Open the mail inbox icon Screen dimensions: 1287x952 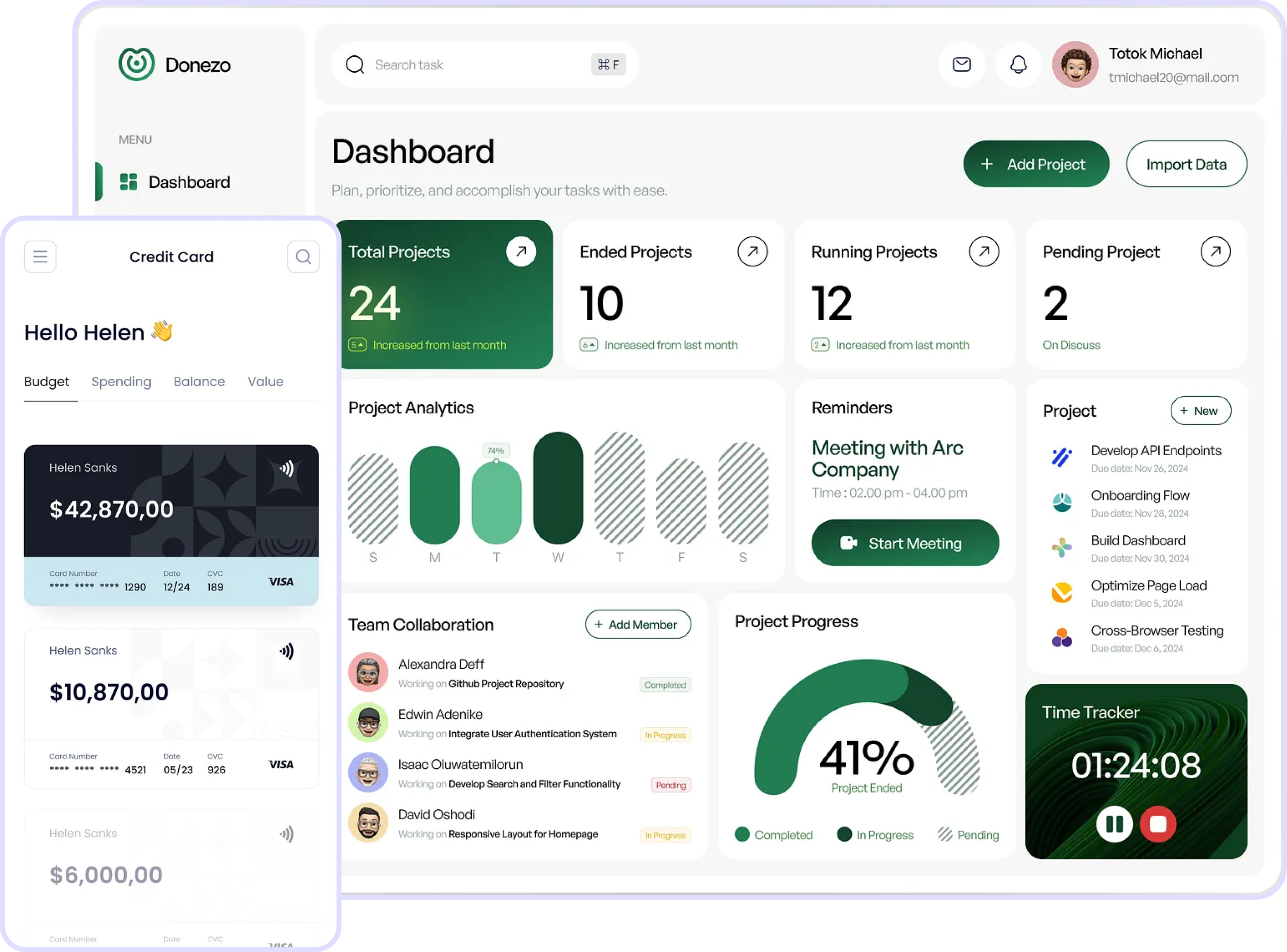click(x=961, y=64)
